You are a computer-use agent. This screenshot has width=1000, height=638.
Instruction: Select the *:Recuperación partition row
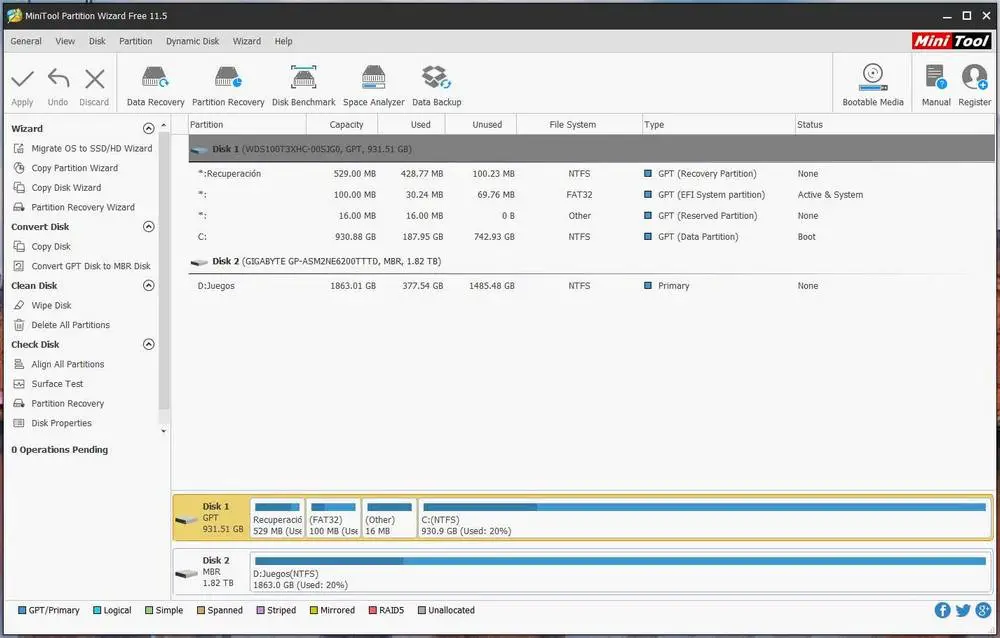point(591,174)
